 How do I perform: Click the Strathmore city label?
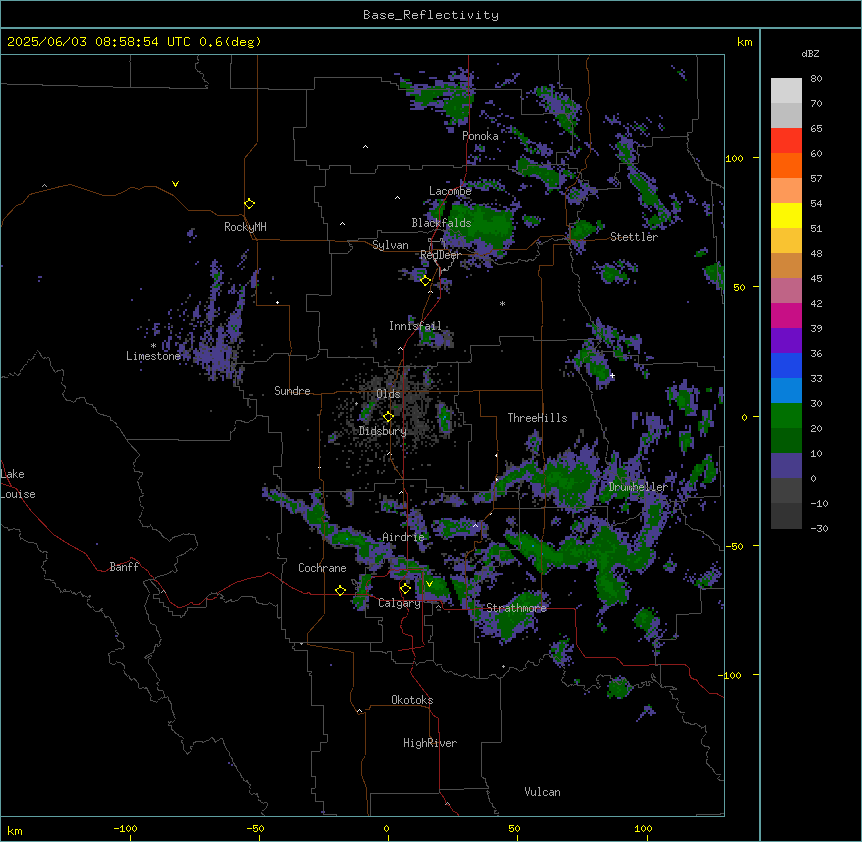[516, 608]
